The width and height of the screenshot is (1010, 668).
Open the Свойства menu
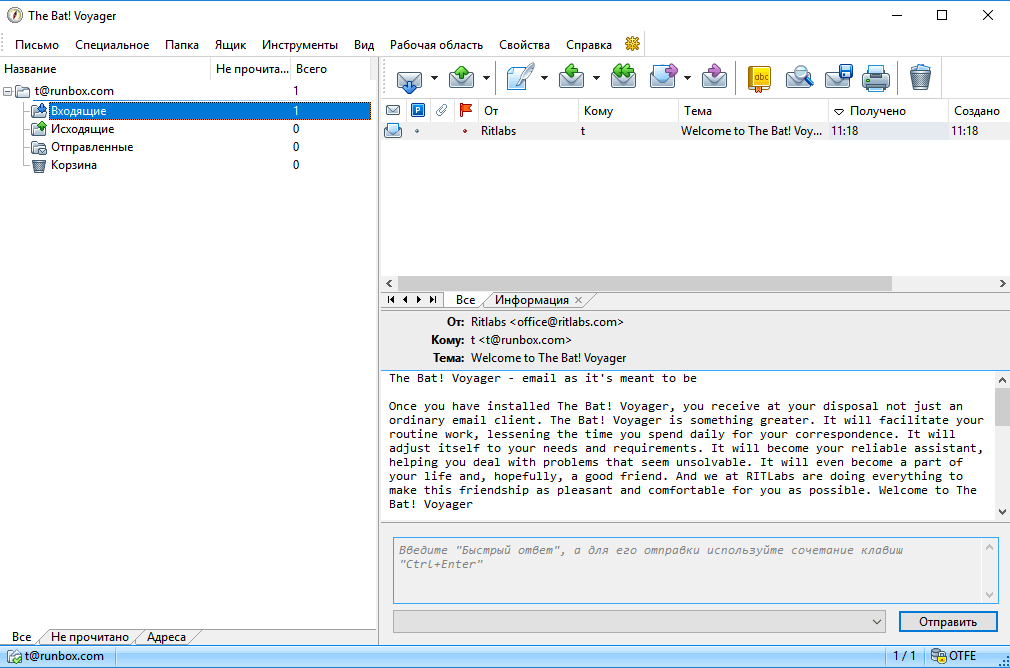click(x=524, y=44)
